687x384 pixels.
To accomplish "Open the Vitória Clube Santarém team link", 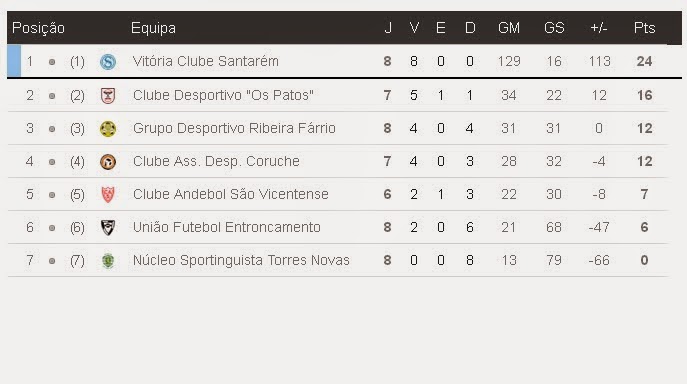I will point(205,61).
